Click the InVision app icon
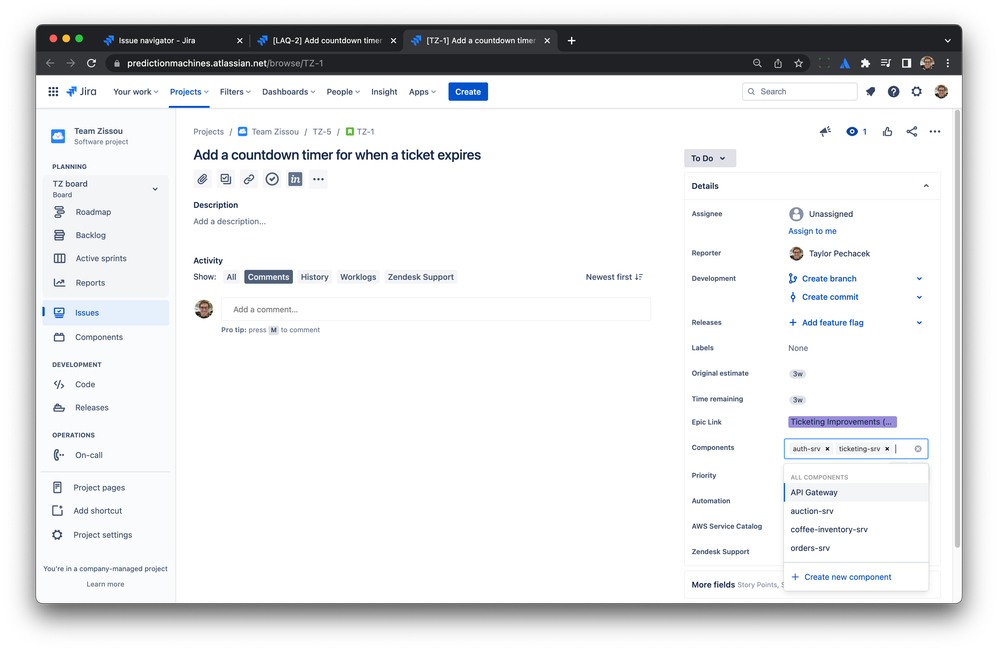Image resolution: width=998 pixels, height=651 pixels. (295, 179)
